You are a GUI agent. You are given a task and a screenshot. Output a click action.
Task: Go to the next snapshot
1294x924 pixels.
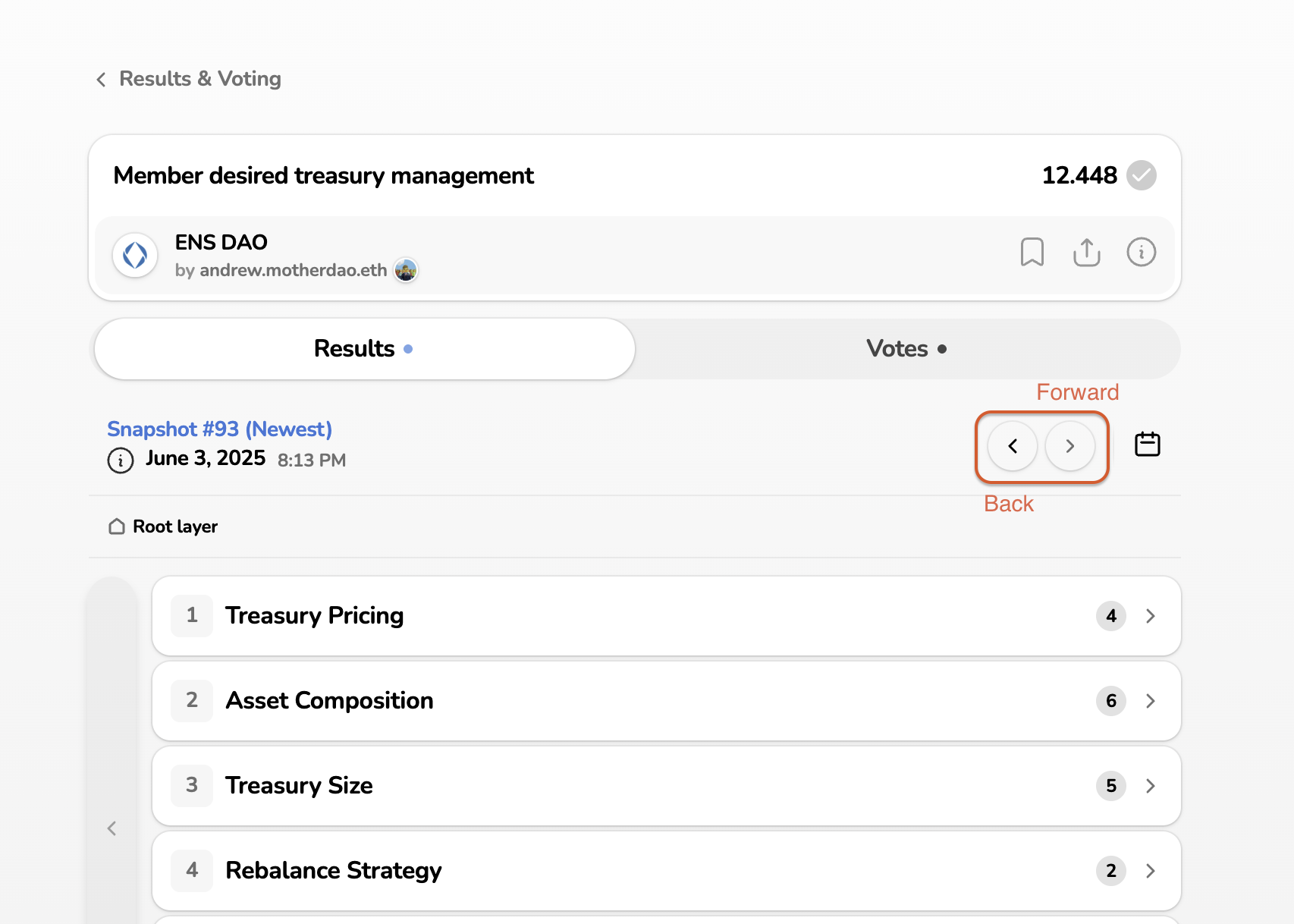[x=1069, y=446]
